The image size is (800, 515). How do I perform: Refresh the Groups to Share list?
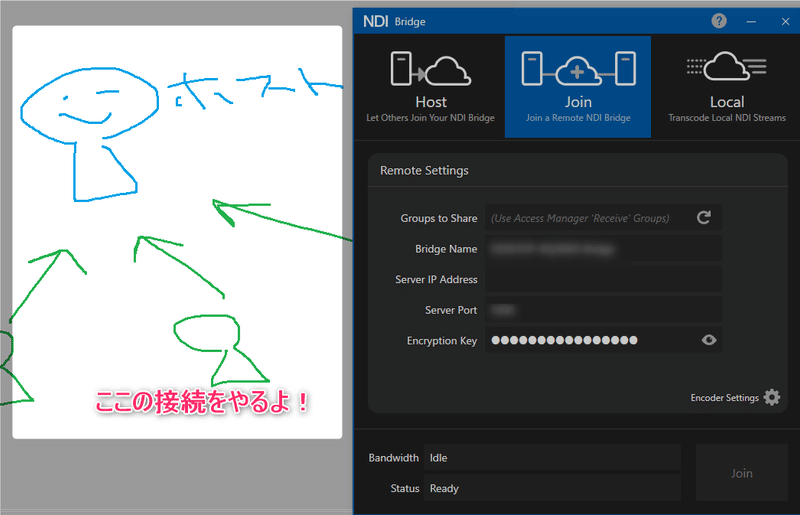704,217
